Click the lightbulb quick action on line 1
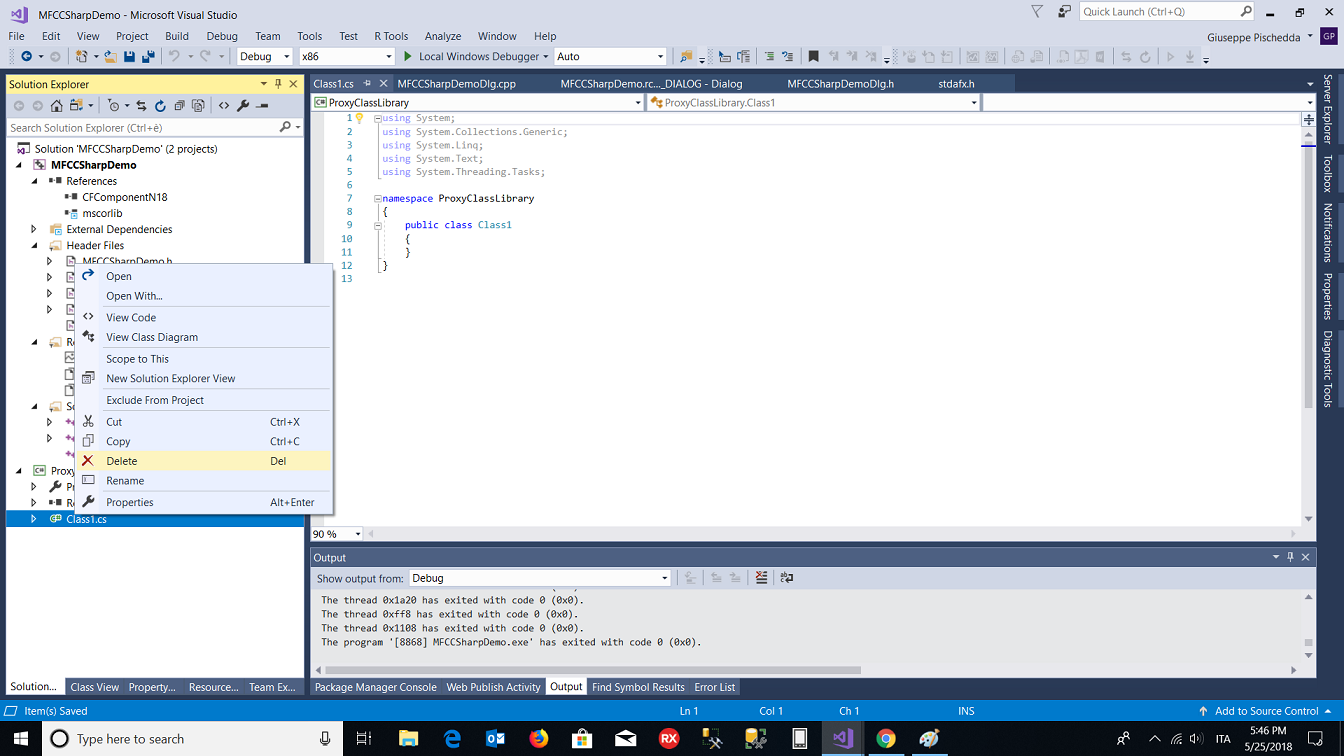 pyautogui.click(x=359, y=118)
